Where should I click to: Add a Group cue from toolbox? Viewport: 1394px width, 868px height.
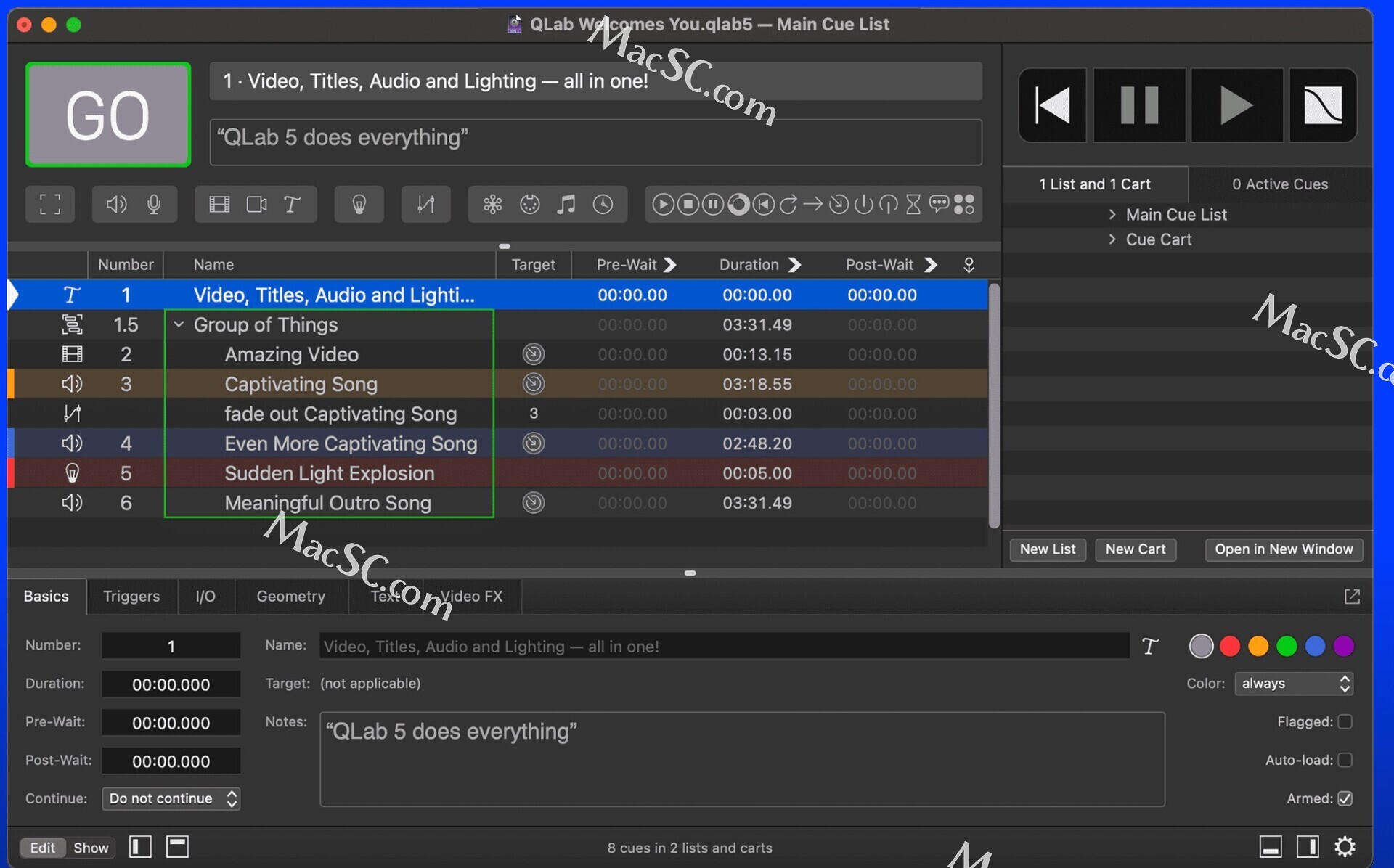(x=50, y=205)
